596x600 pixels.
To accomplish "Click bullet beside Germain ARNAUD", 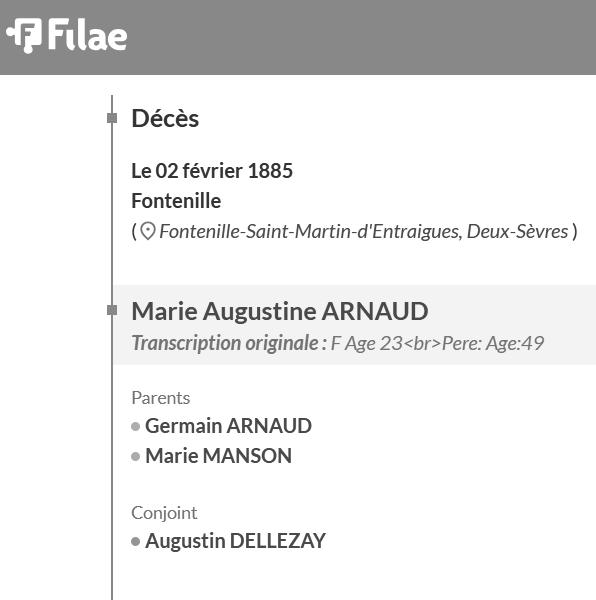I will pos(135,426).
